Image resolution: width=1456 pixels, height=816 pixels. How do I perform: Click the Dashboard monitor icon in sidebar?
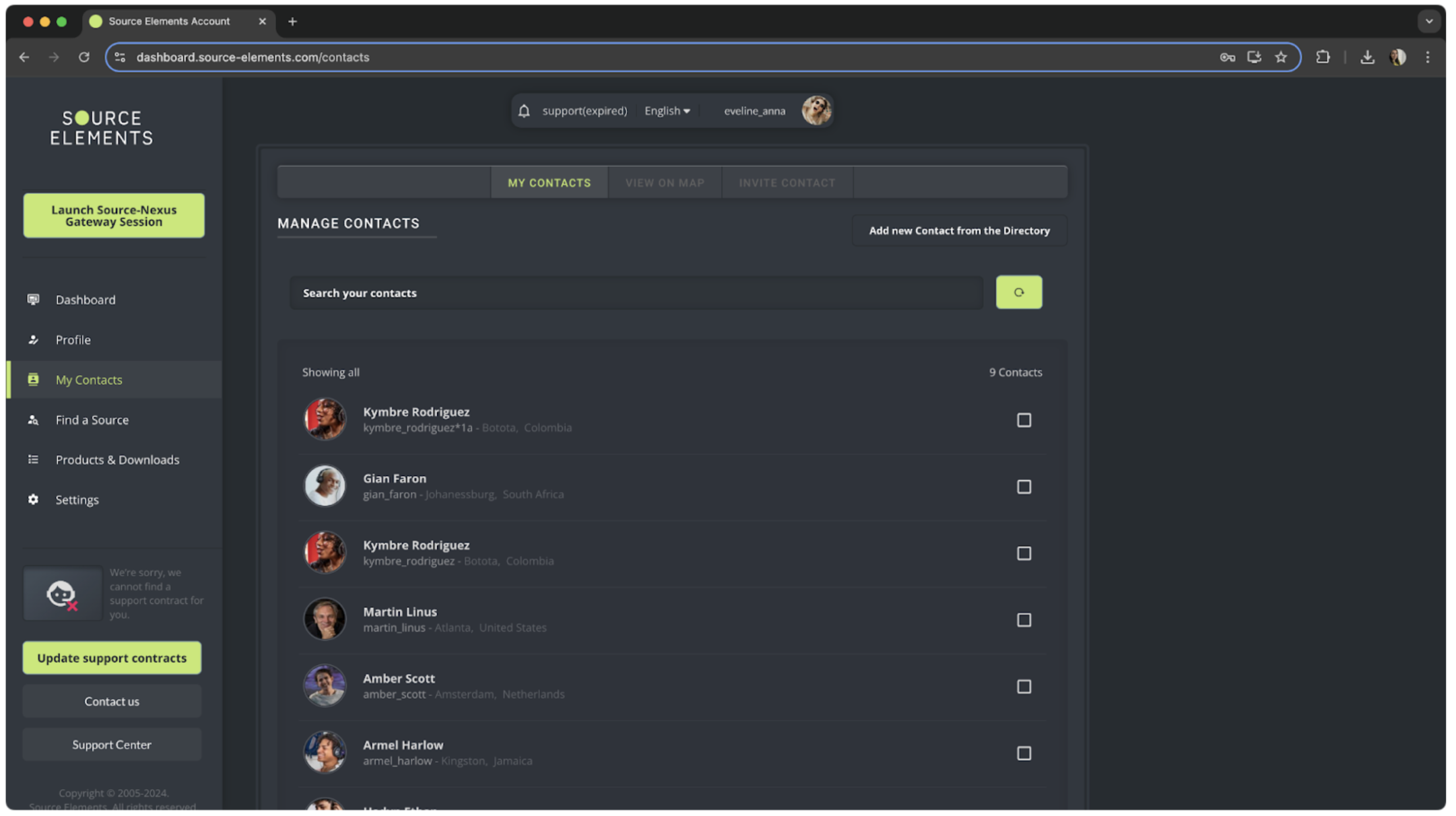click(x=33, y=300)
